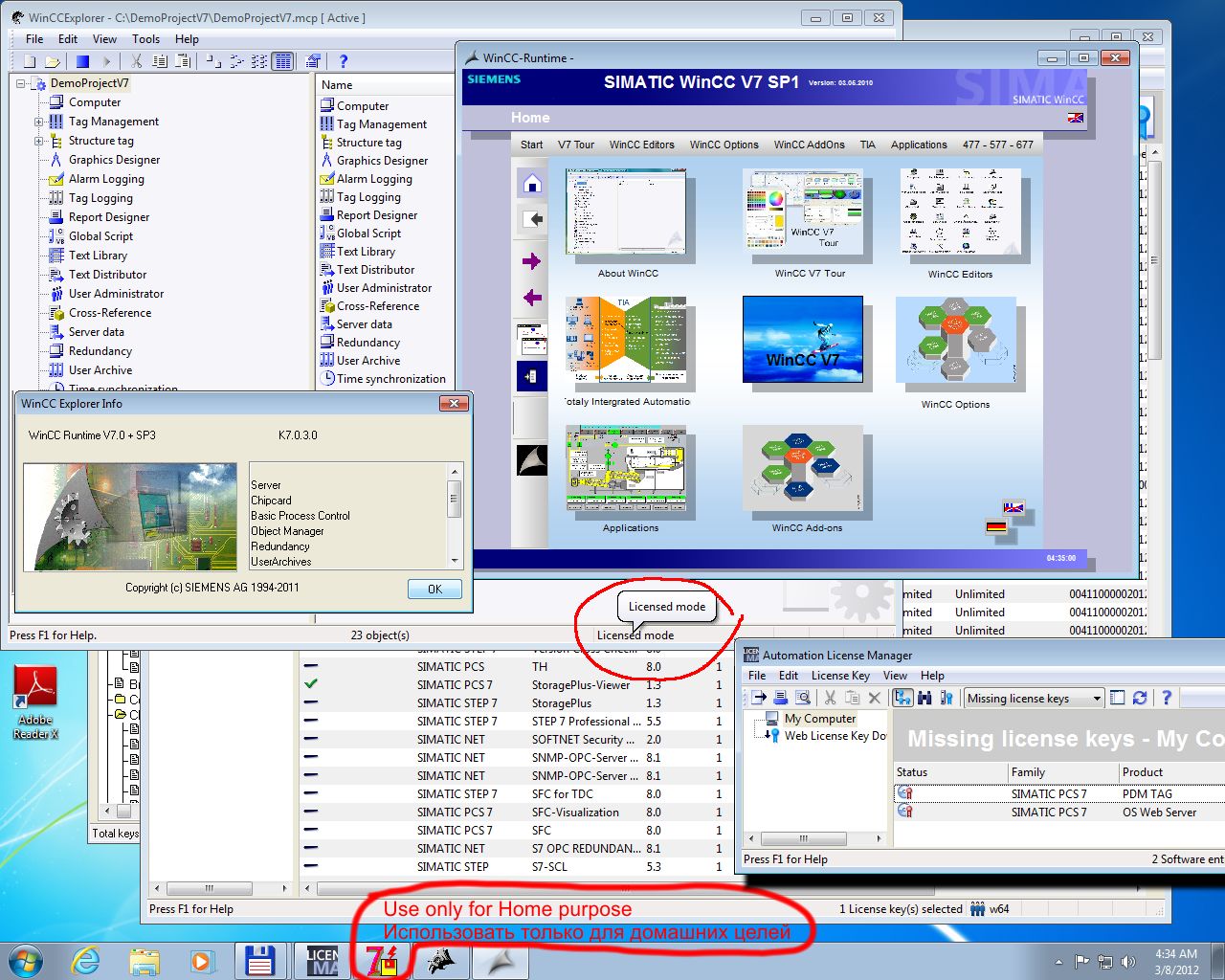Open View menu in Automation License Manager

(895, 676)
